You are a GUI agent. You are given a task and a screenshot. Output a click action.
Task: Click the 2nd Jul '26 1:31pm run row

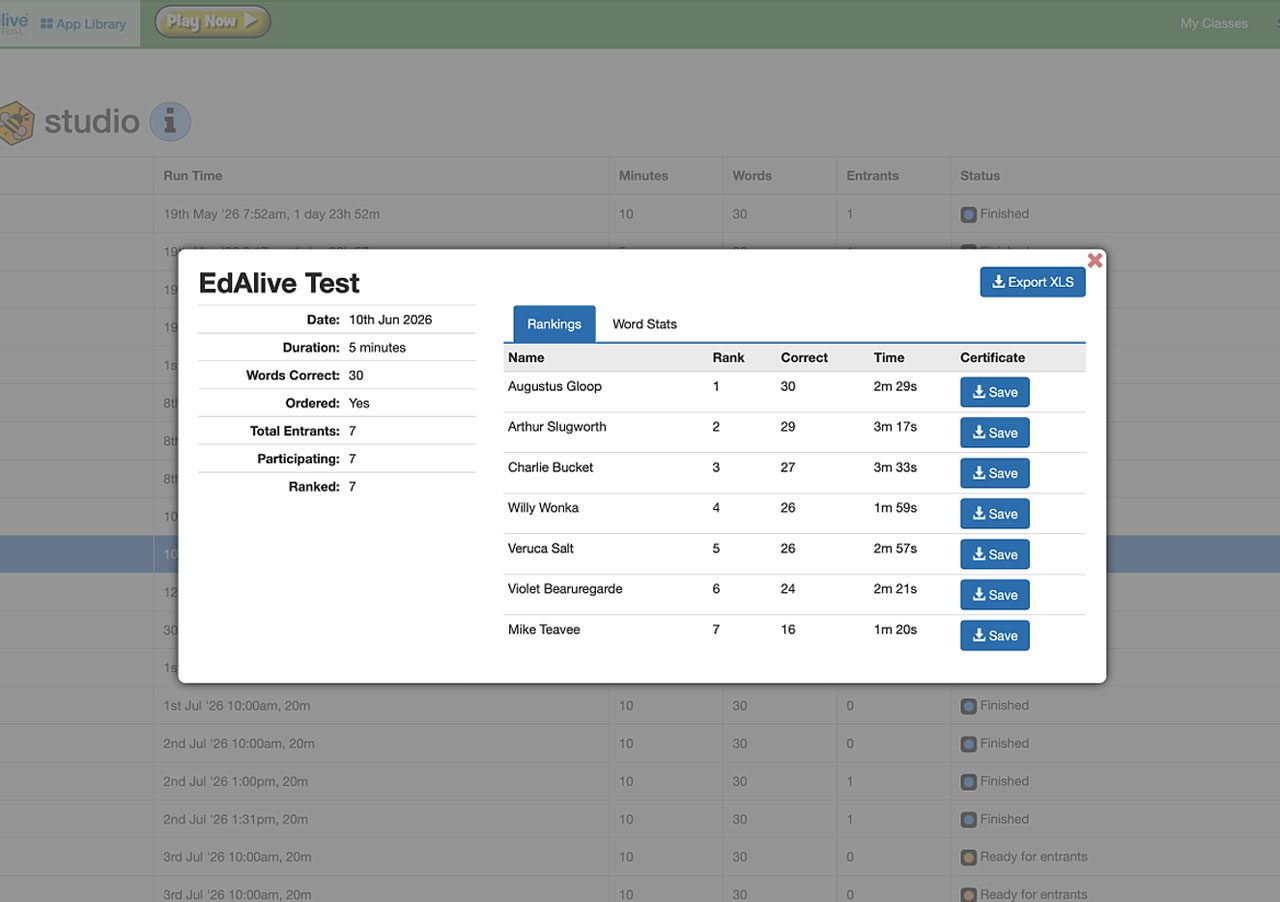(640, 820)
